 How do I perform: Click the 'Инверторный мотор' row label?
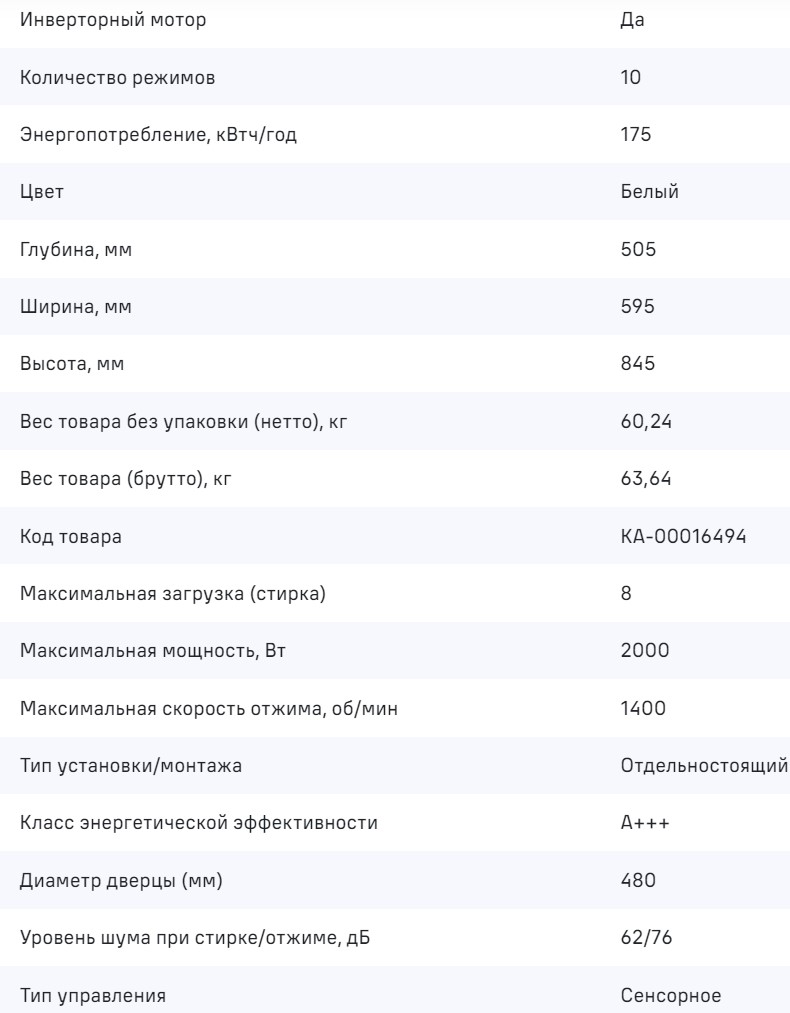pos(116,20)
